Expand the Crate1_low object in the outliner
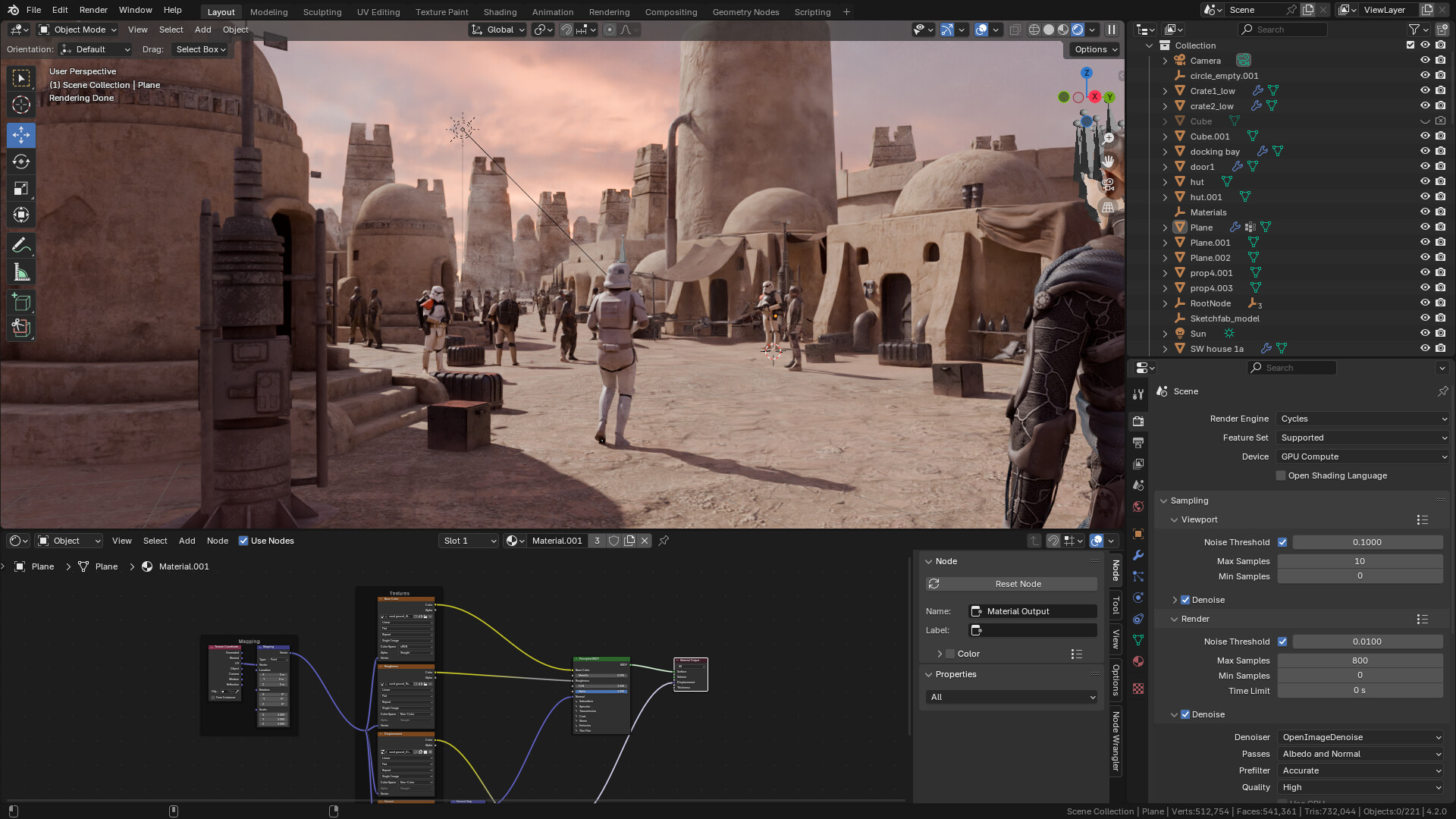 pyautogui.click(x=1166, y=90)
